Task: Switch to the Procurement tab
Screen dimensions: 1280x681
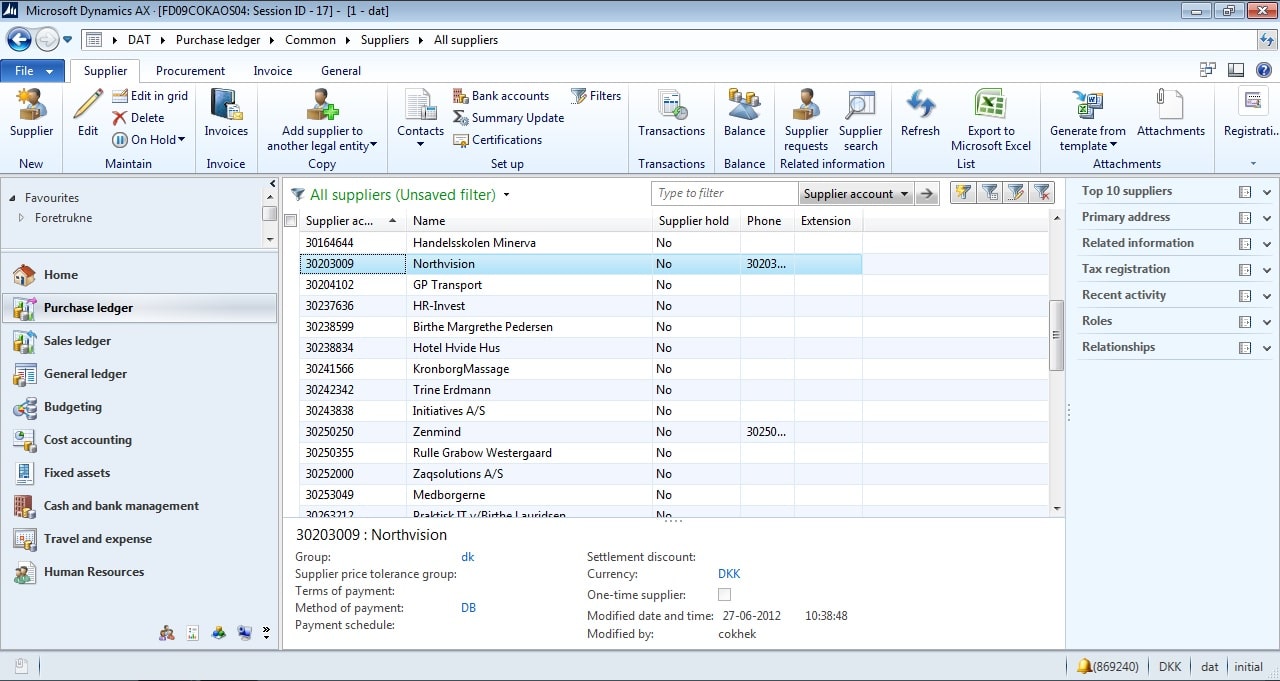Action: (190, 71)
